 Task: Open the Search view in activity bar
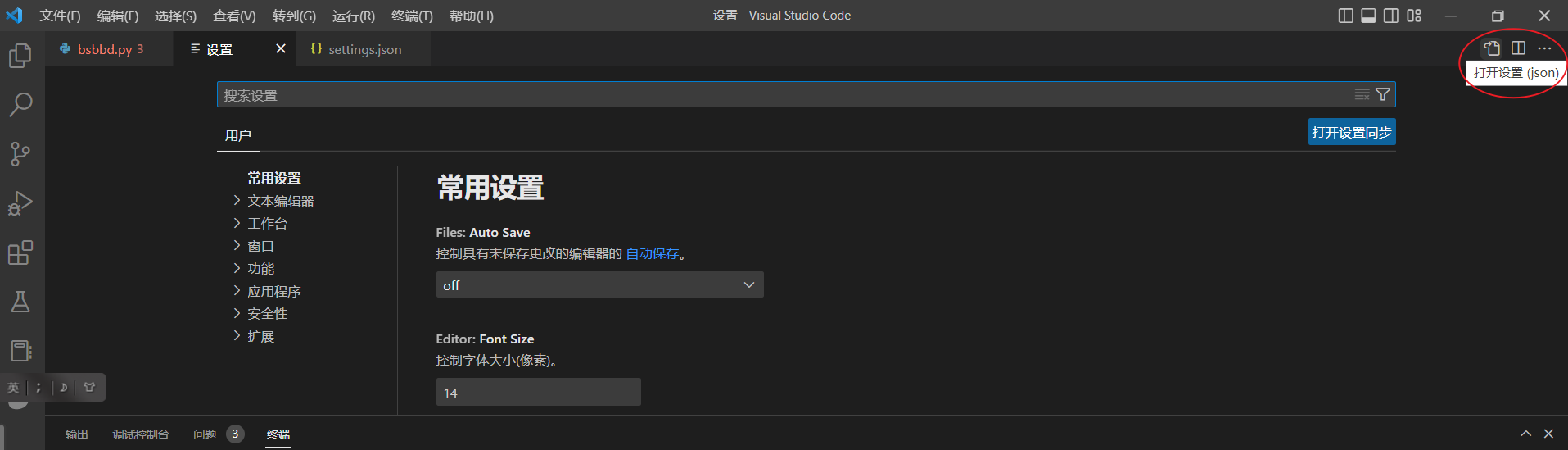tap(20, 104)
